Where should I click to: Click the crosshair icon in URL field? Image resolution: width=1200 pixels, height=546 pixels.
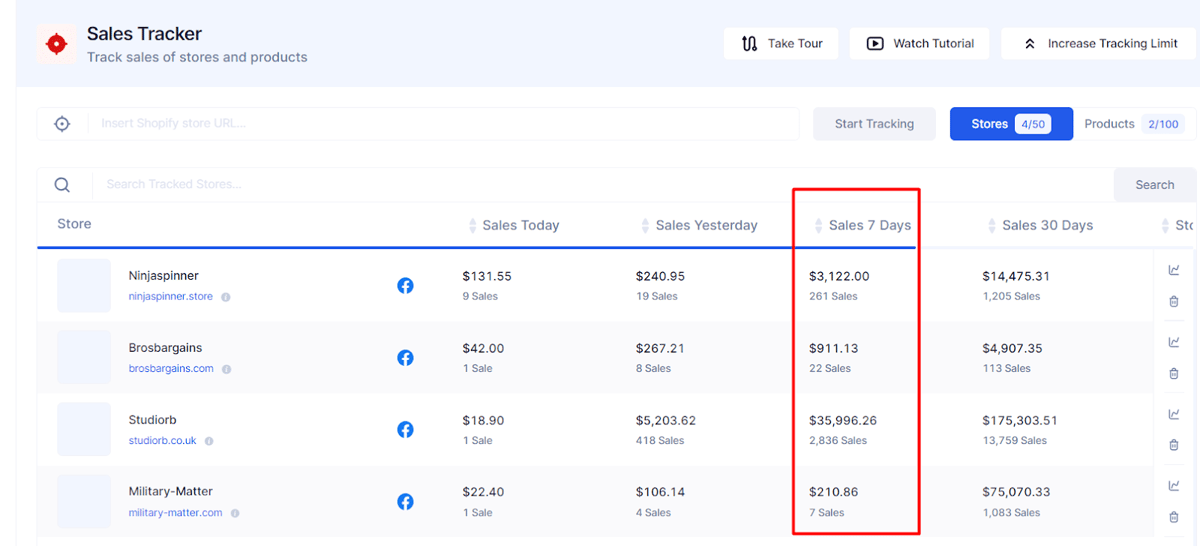[62, 124]
